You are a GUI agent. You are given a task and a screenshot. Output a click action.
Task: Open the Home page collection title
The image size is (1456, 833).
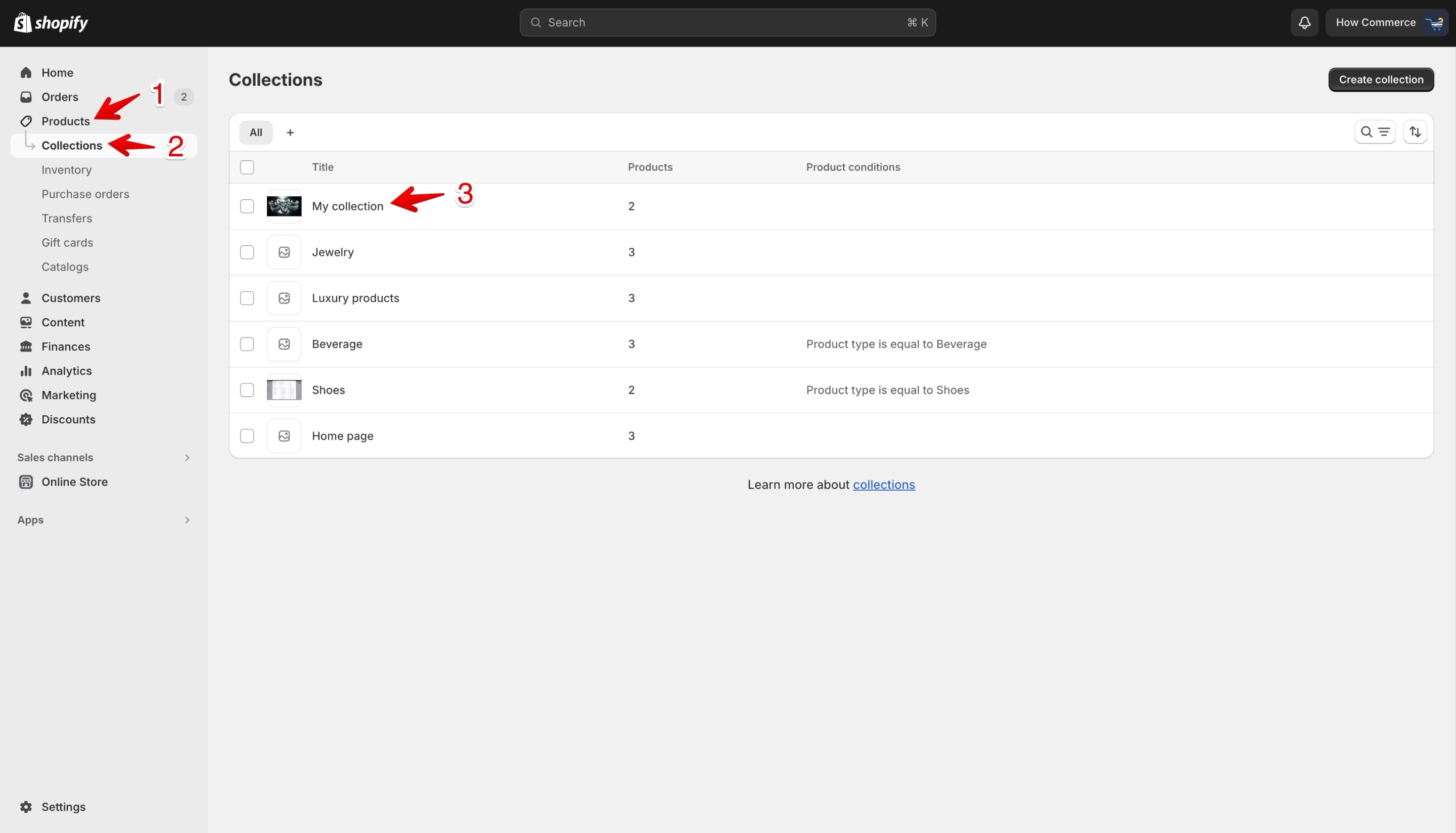343,436
